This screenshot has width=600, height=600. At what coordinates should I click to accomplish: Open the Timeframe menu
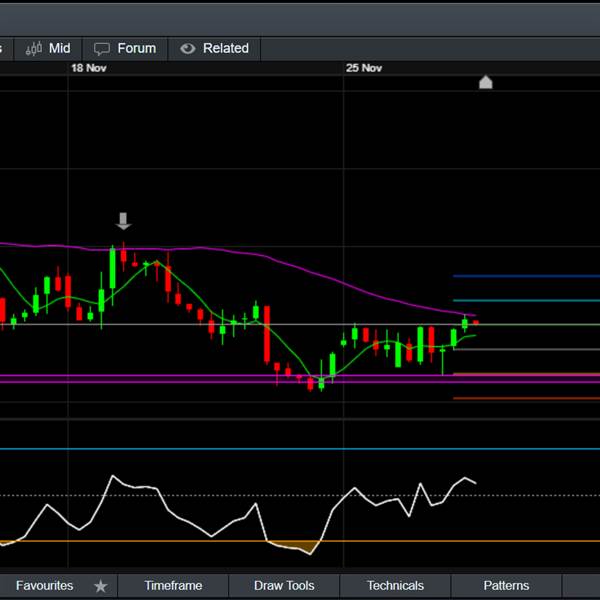tap(173, 585)
